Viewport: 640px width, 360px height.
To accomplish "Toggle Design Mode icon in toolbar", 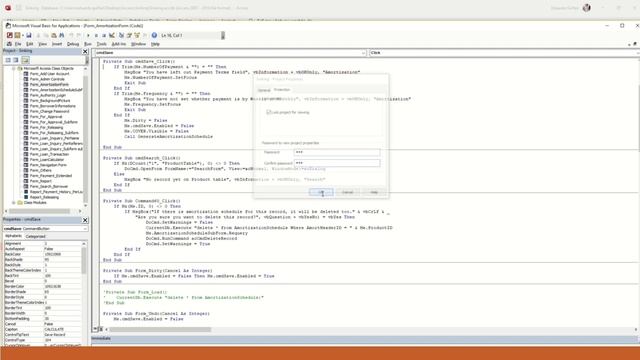I will (x=111, y=36).
